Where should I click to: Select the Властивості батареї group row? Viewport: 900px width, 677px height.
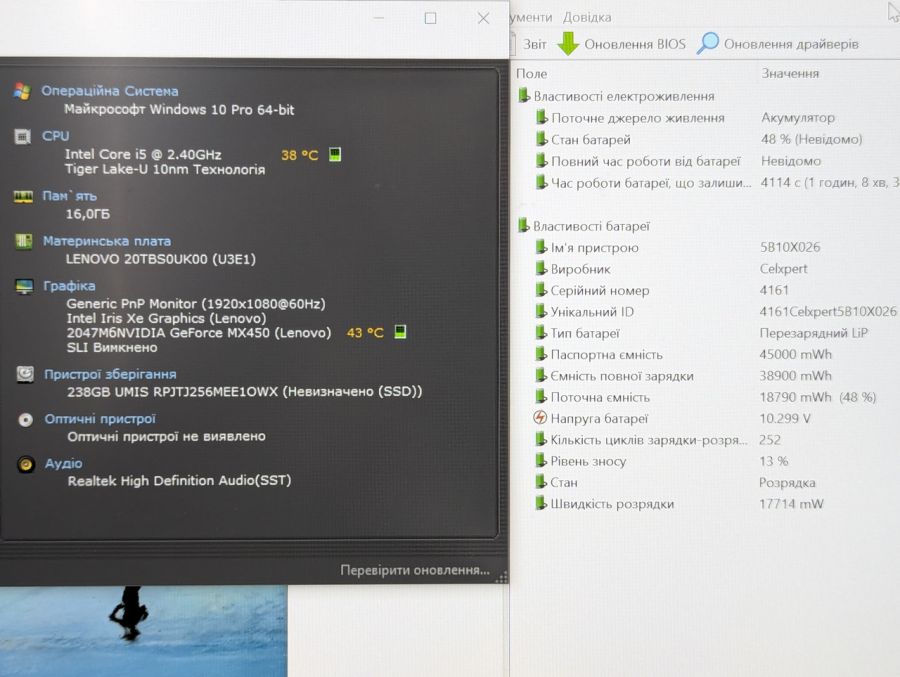584,226
